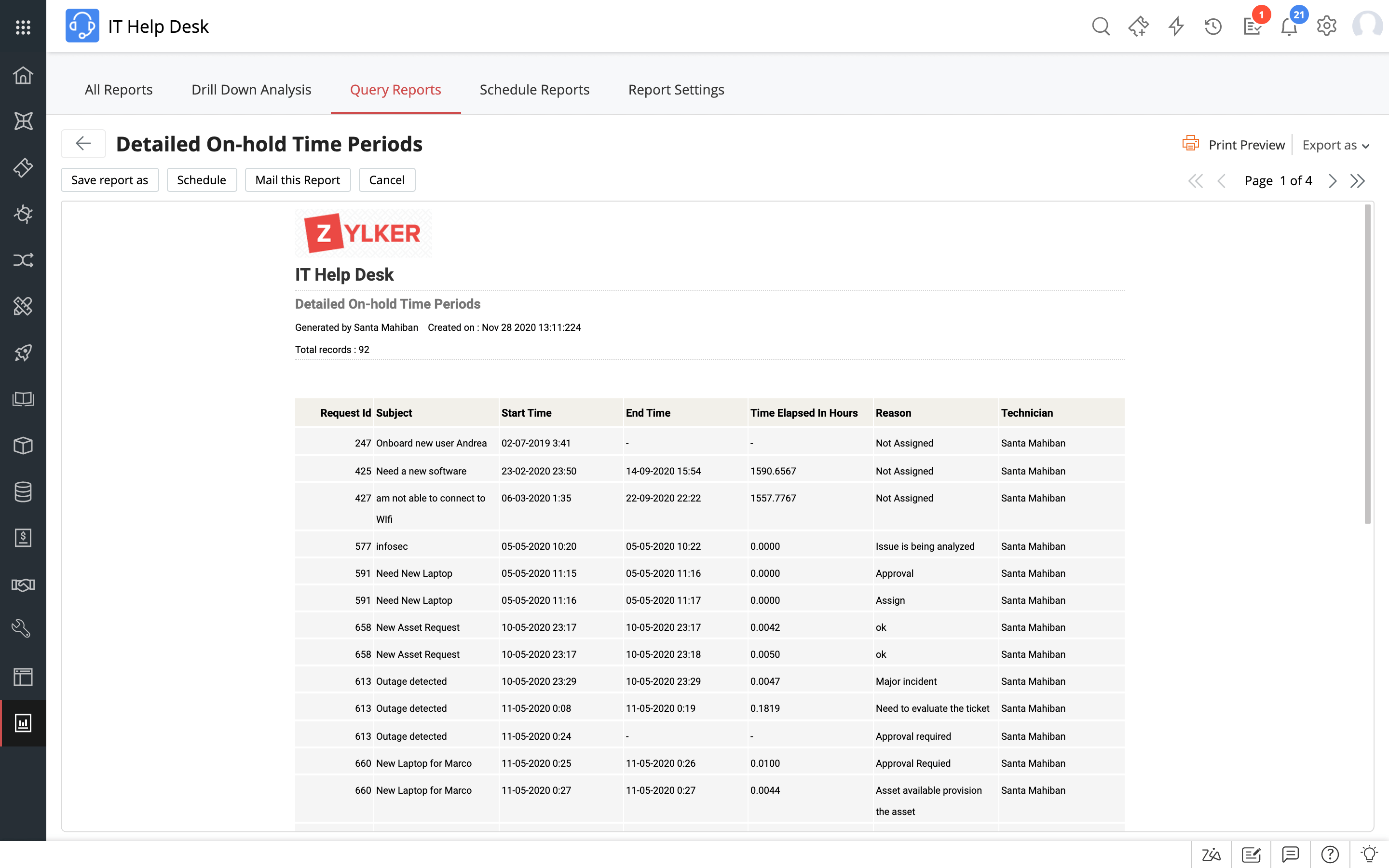Jump to last report page arrows
Screen dimensions: 1389x868
[1358, 181]
